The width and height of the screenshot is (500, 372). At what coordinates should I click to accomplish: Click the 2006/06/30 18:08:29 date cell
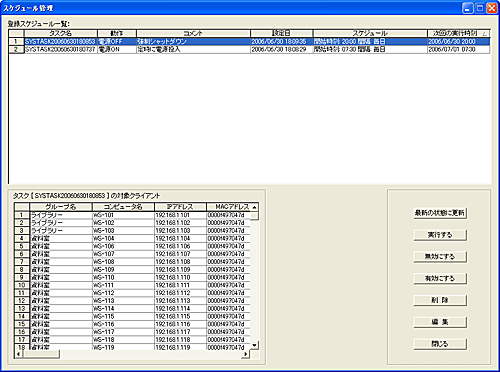coord(282,49)
